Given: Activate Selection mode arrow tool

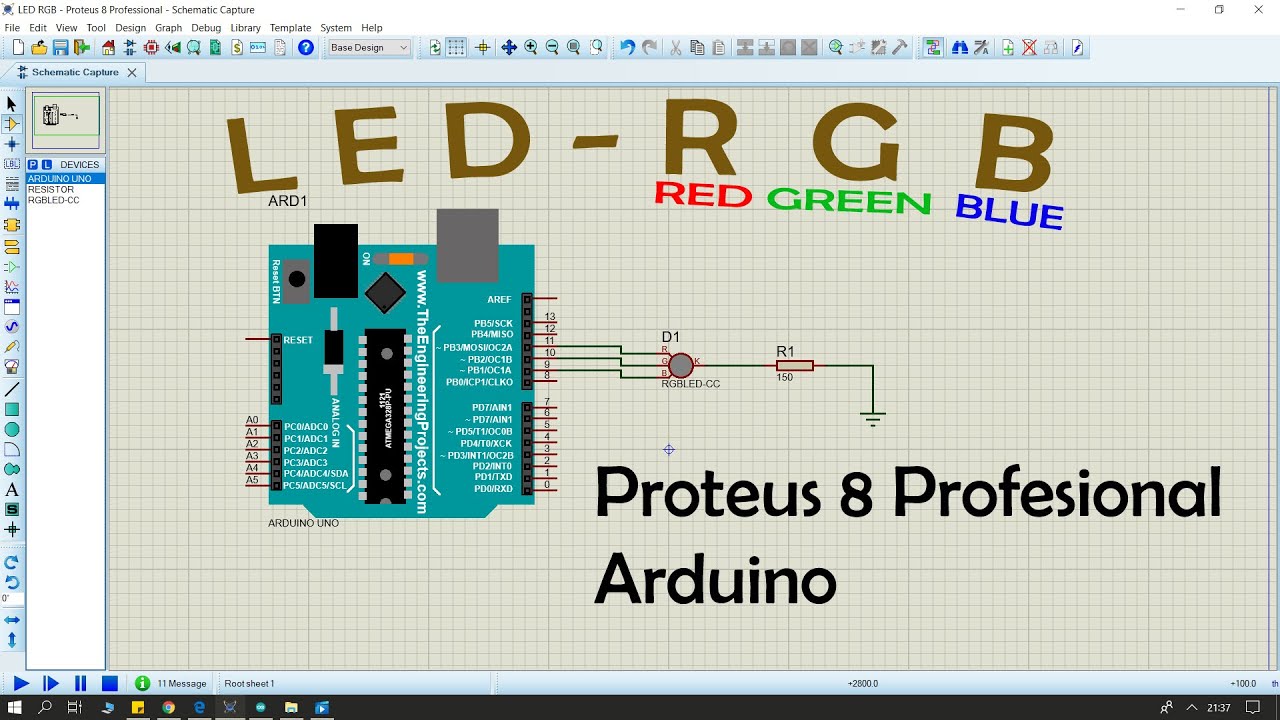Looking at the screenshot, I should [12, 104].
